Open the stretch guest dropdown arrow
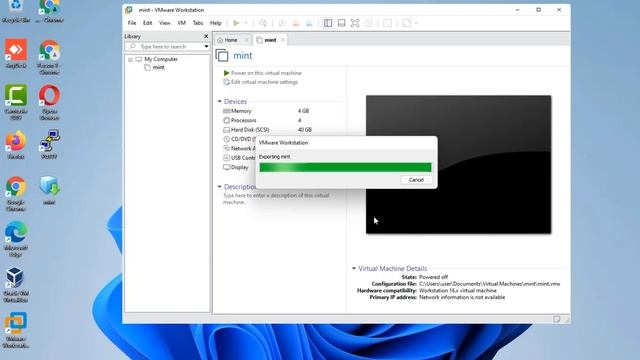This screenshot has height=360, width=640. [x=416, y=23]
